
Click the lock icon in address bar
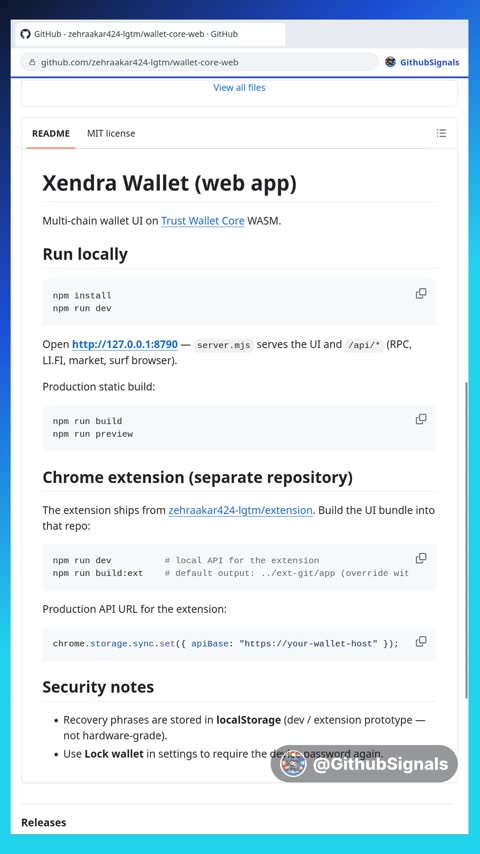click(x=32, y=62)
